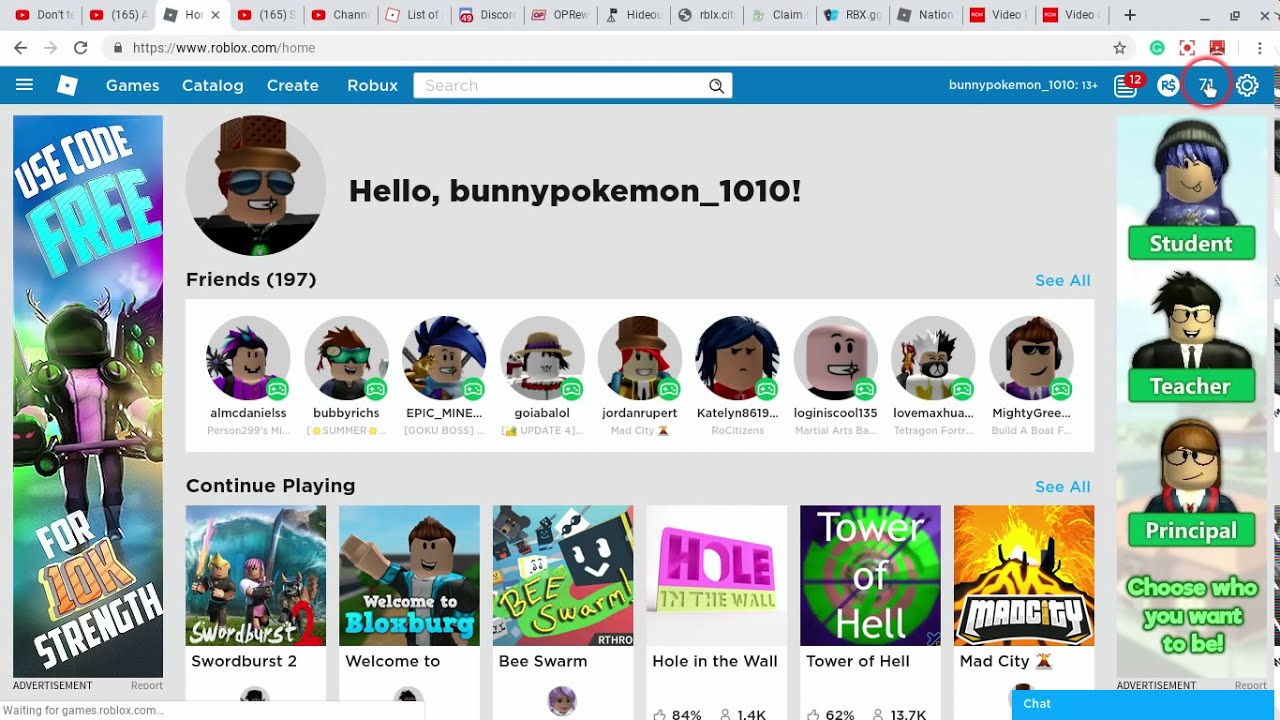Switch to the rblx.cit browser tab
Viewport: 1280px width, 720px height.
pos(707,15)
